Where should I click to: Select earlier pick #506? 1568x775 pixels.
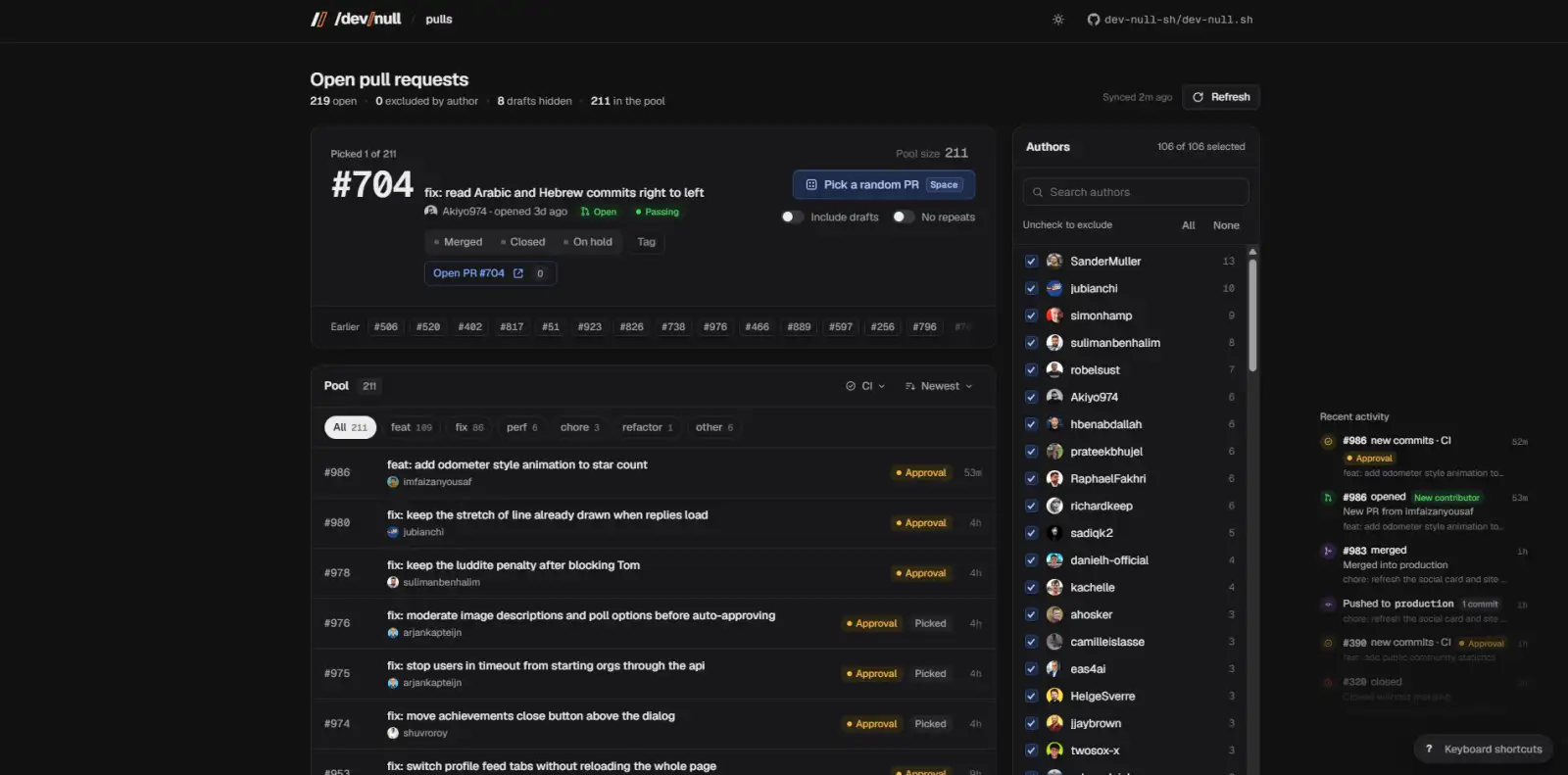[386, 327]
